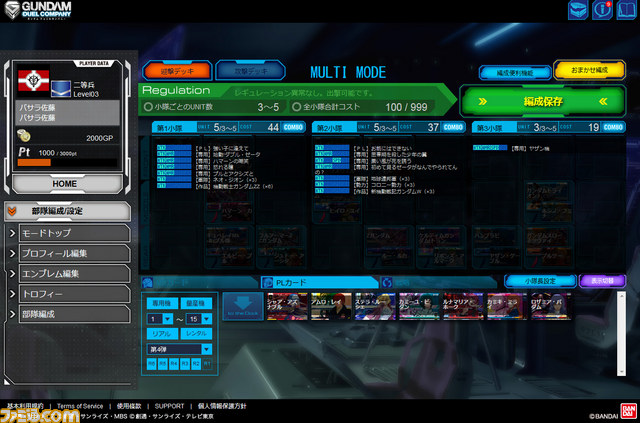The height and width of the screenshot is (423, 640).
Task: Toggle the 専用機 filter
Action: 162,303
